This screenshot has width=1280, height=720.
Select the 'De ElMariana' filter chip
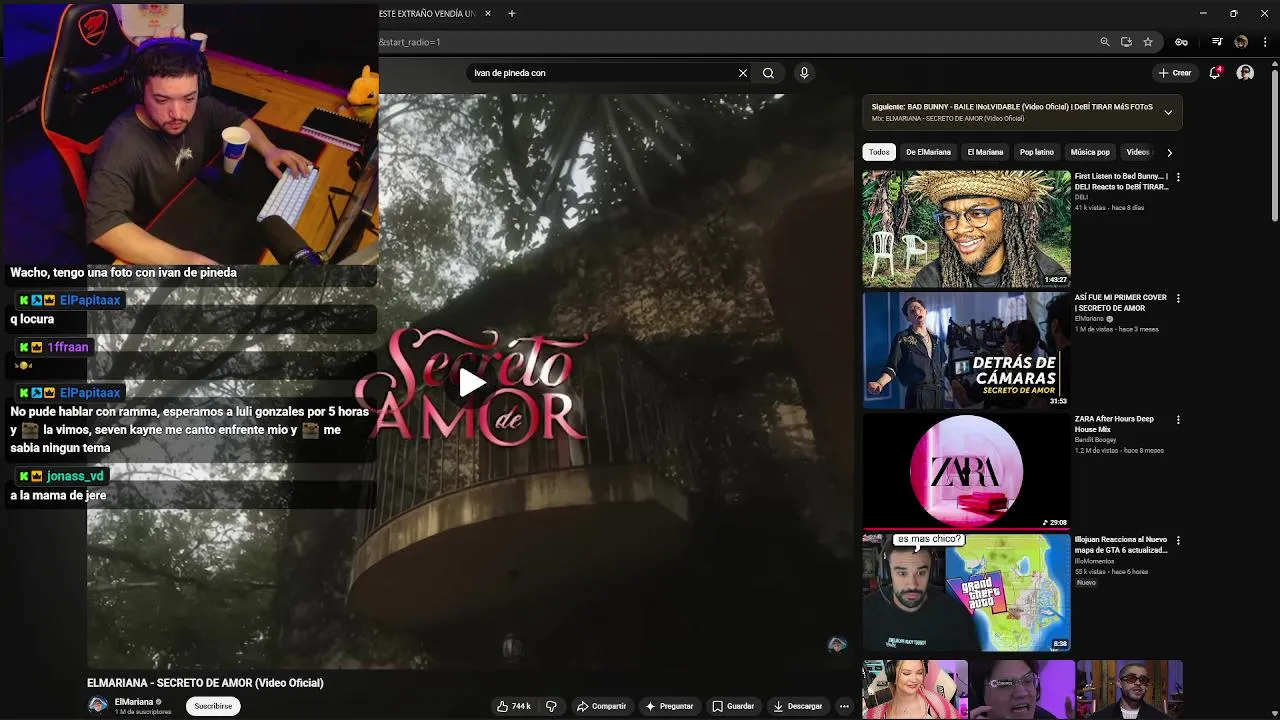tap(928, 152)
